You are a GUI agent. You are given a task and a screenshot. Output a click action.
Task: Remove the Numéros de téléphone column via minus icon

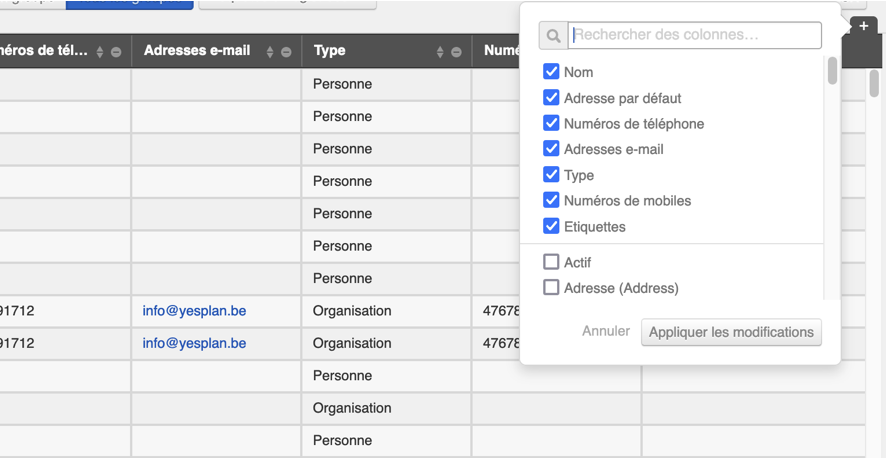pyautogui.click(x=116, y=52)
